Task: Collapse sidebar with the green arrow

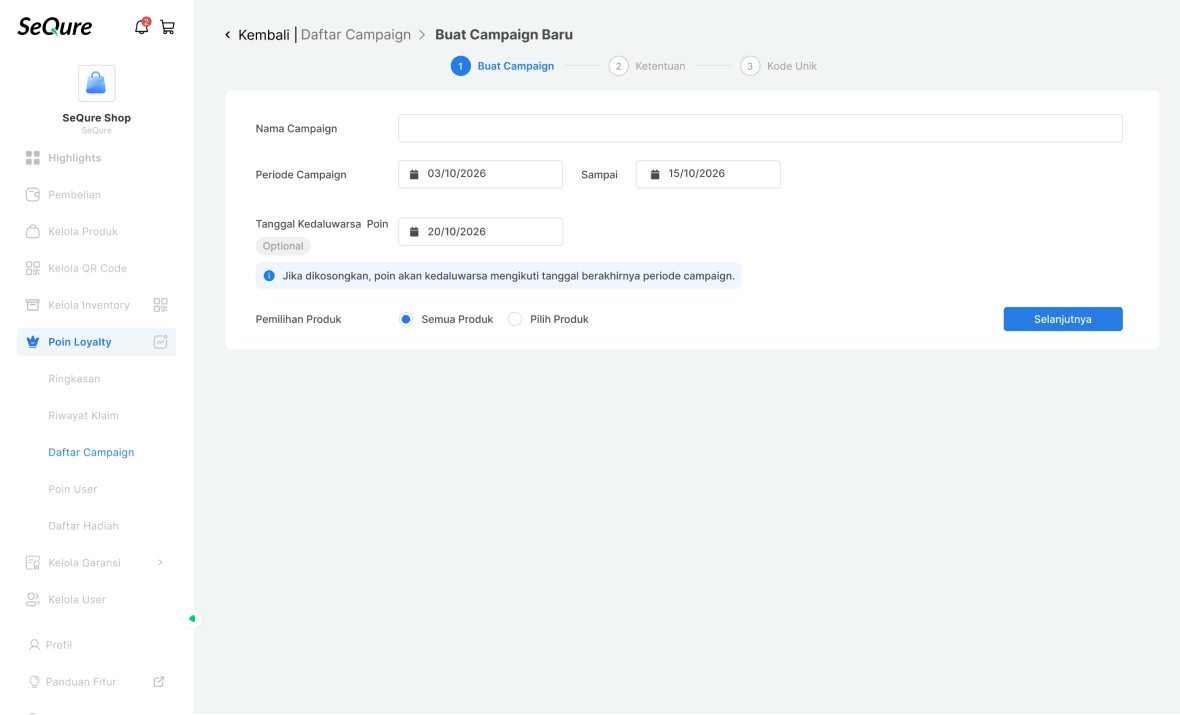Action: click(x=192, y=619)
